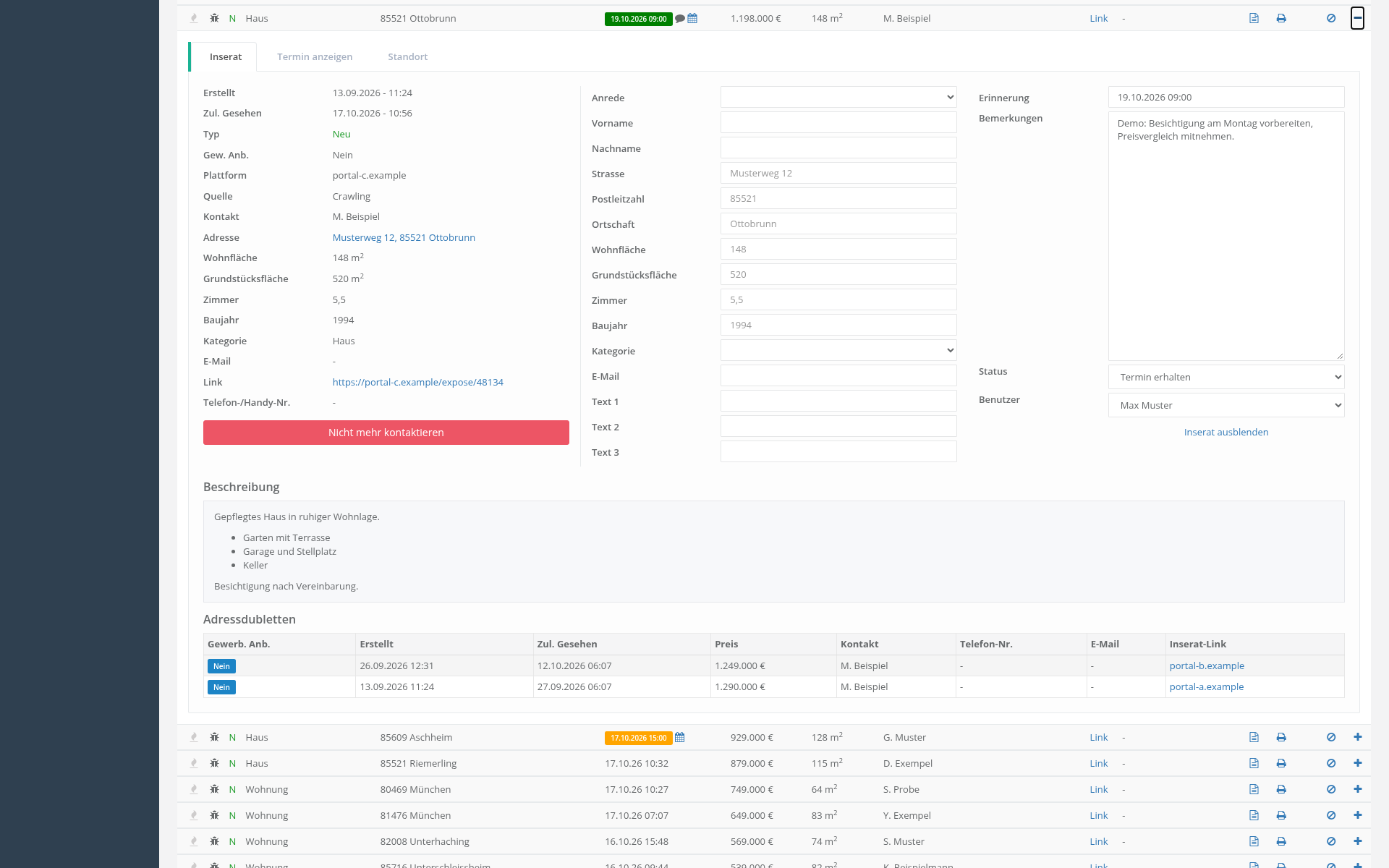The width and height of the screenshot is (1389, 868).
Task: Open the Link in the Aschheim row
Action: point(1098,737)
